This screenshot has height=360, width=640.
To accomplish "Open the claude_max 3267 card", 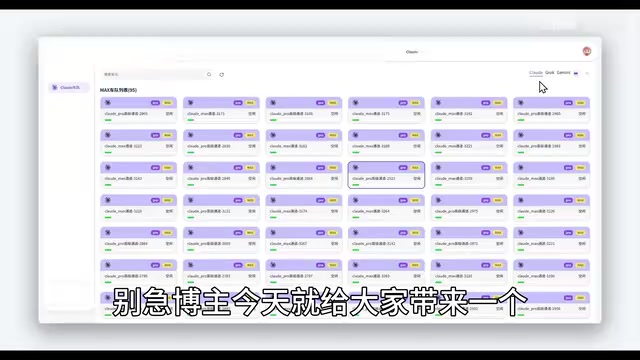I will coord(304,239).
